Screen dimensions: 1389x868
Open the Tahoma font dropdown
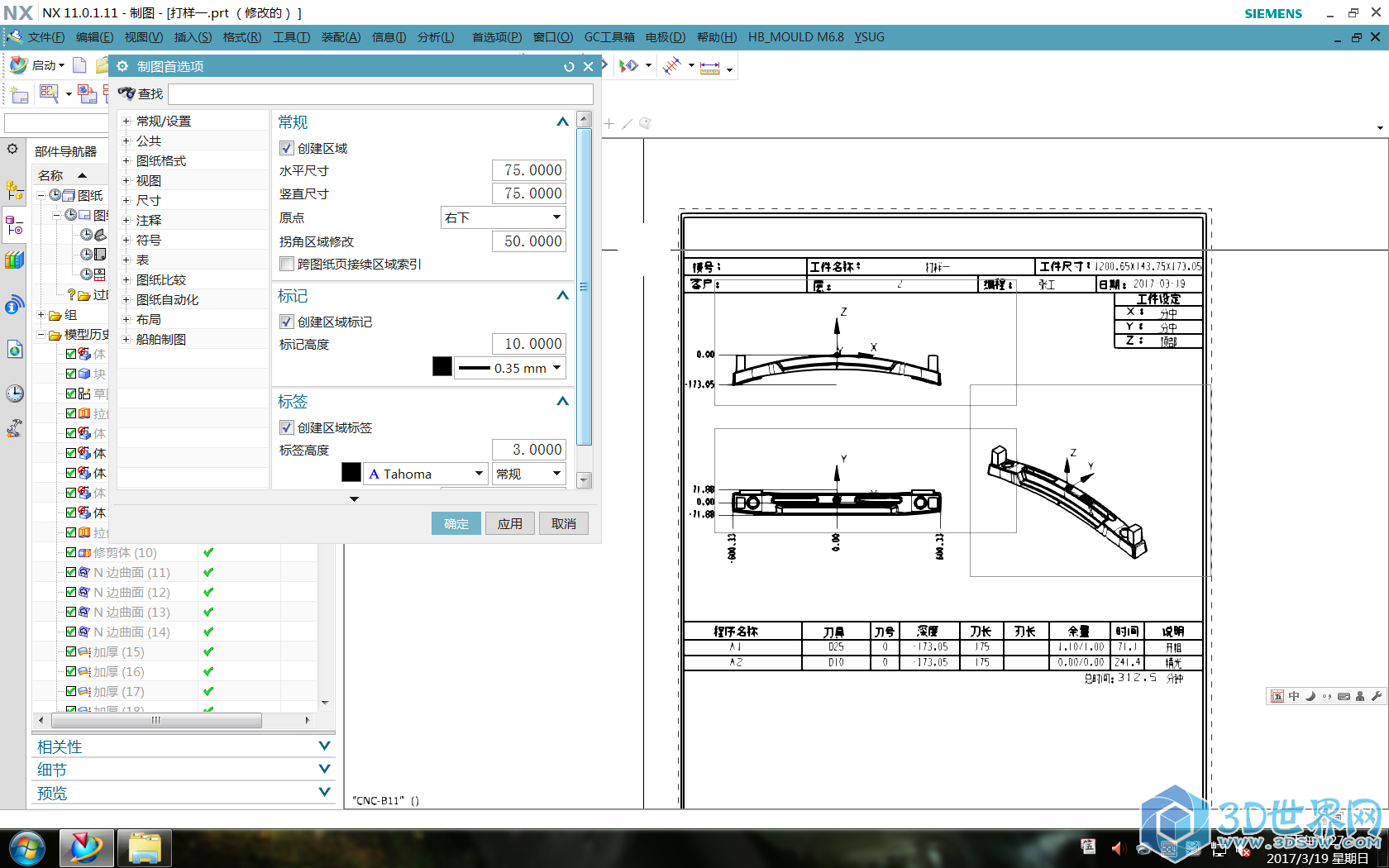(426, 474)
